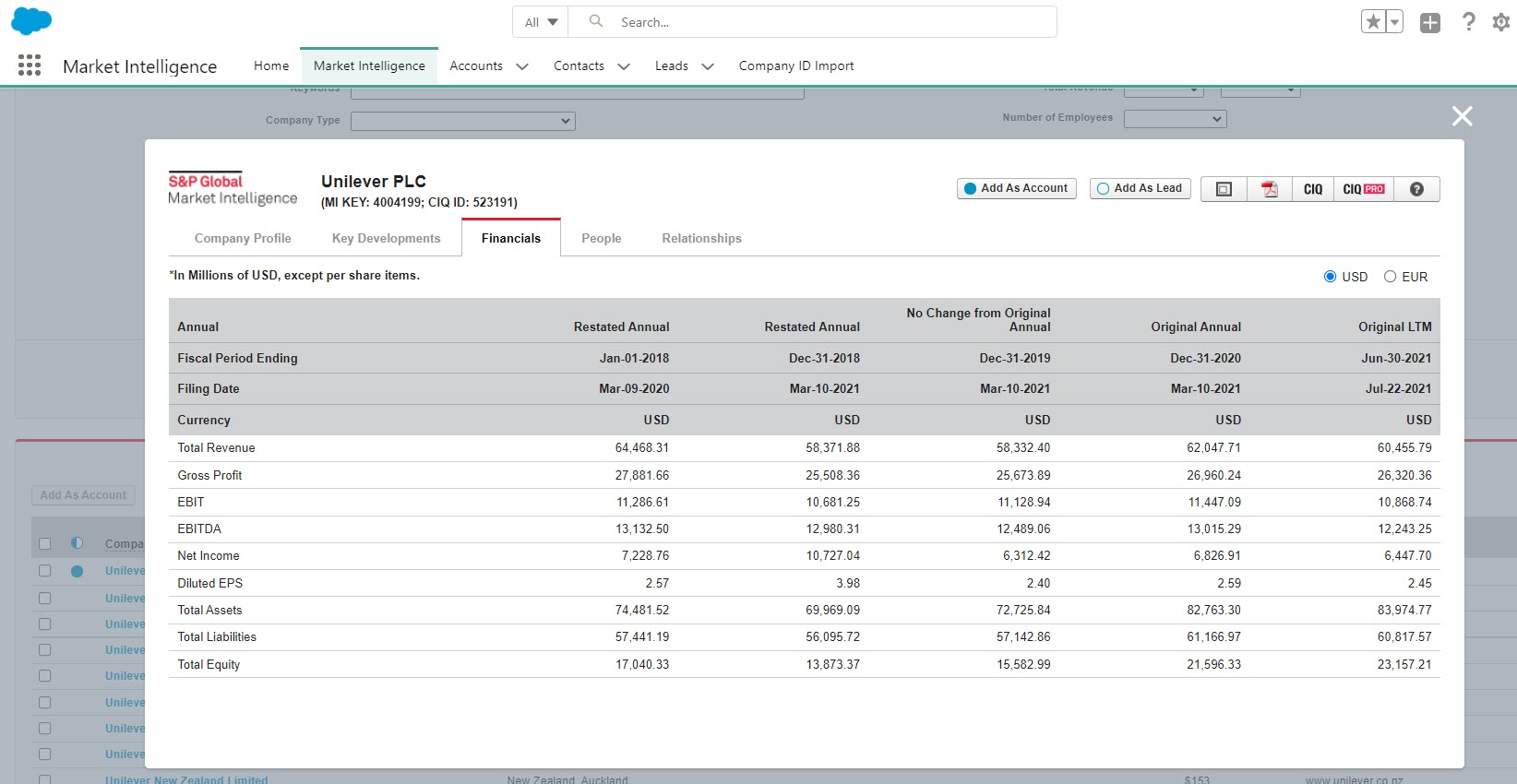Click the Net Income value 6,447.70
The image size is (1517, 784).
1408,555
